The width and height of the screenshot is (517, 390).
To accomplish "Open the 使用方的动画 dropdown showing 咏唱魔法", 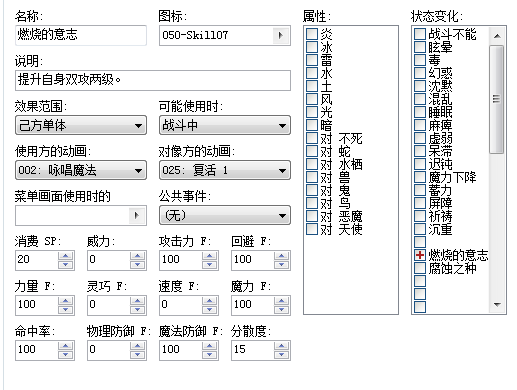I will (81, 170).
